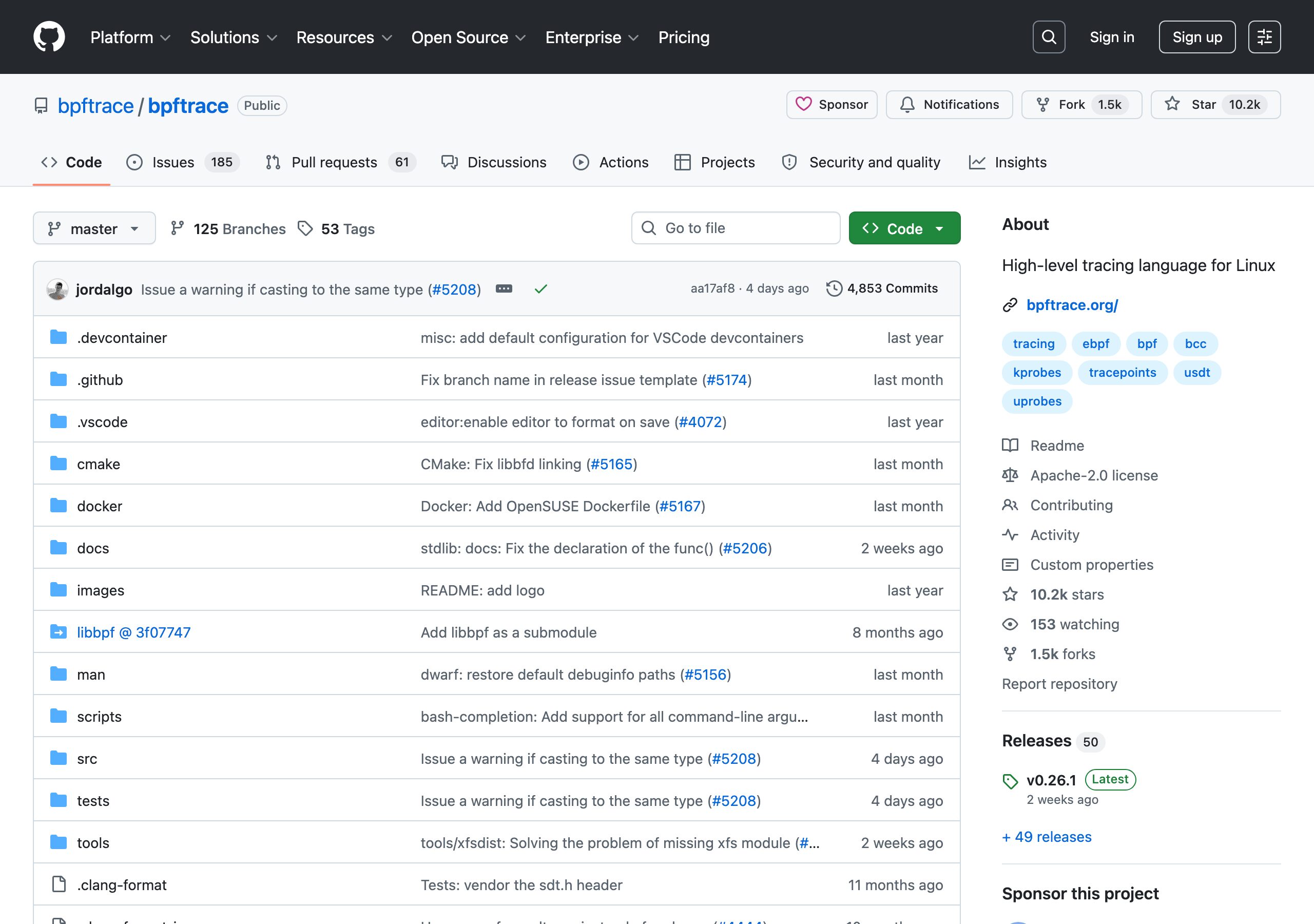Select the ebpf topic tag

coord(1095,343)
